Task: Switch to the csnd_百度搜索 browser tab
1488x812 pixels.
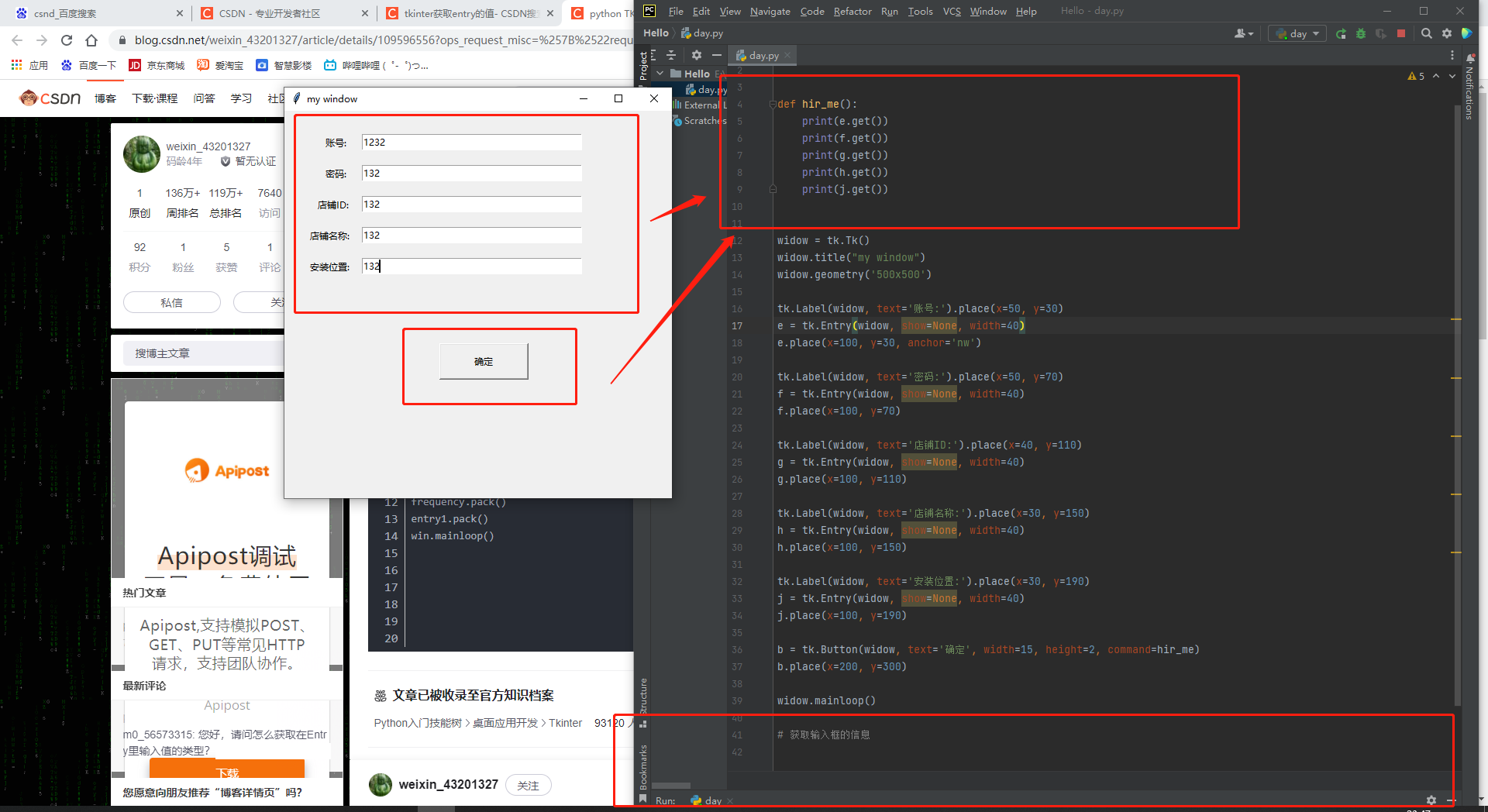Action: coord(93,13)
